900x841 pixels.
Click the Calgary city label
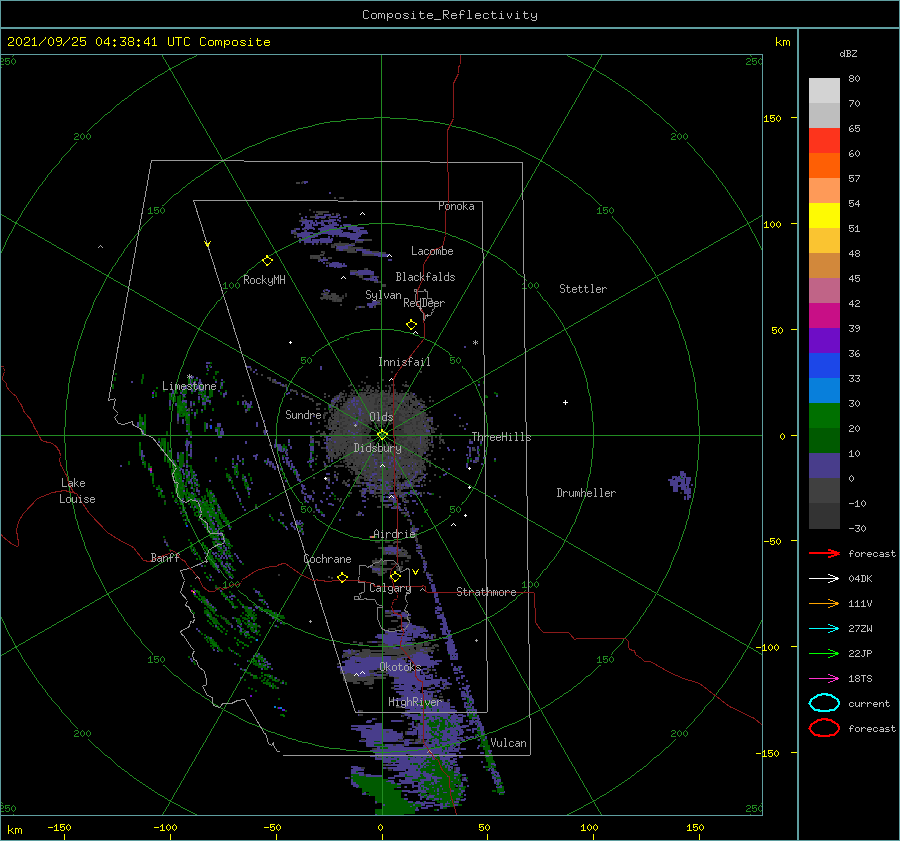(x=390, y=588)
